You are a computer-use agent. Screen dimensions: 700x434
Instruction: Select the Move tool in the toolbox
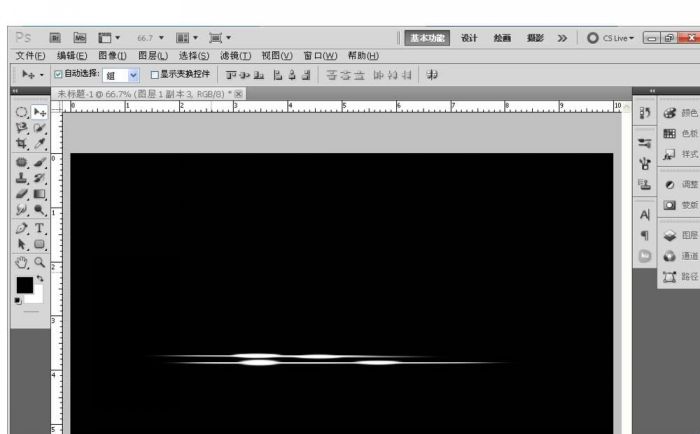39,113
